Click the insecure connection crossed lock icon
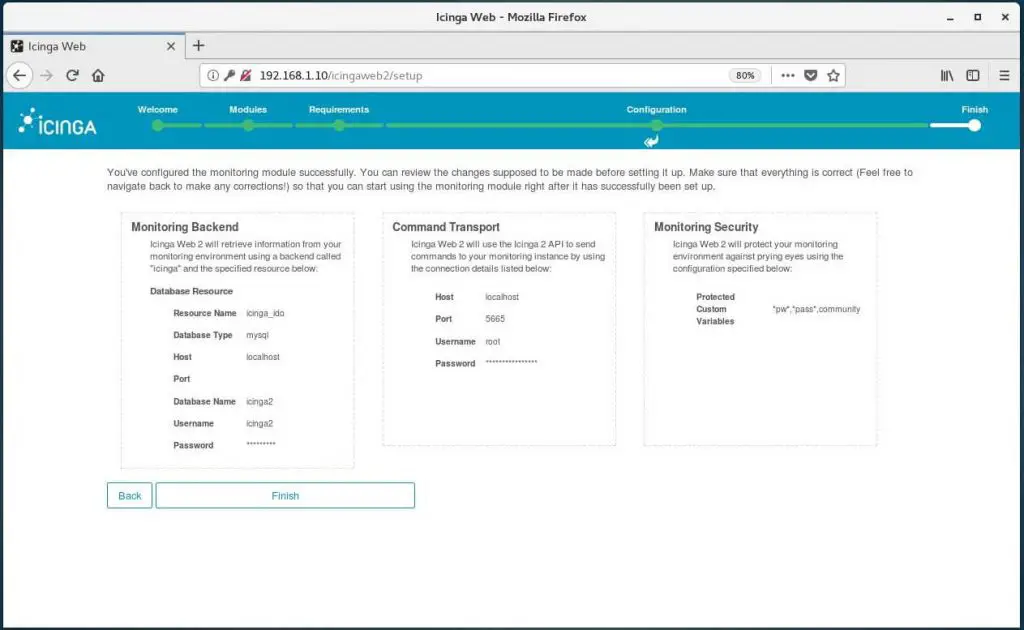The width and height of the screenshot is (1024, 630). tap(246, 76)
